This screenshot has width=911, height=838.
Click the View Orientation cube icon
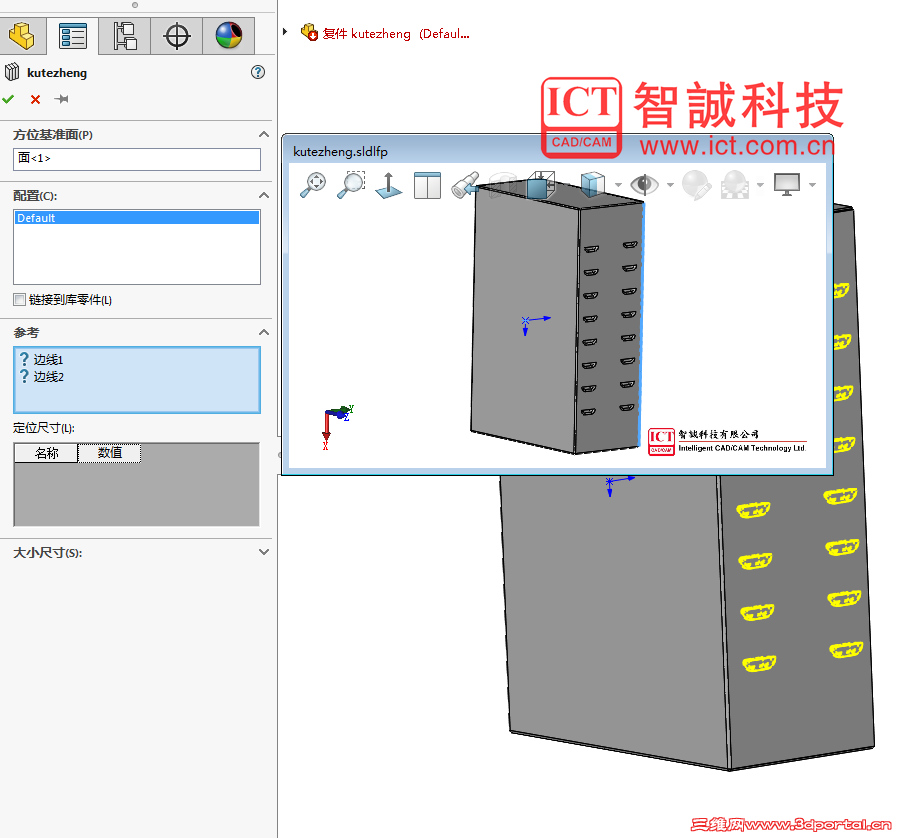coord(541,185)
